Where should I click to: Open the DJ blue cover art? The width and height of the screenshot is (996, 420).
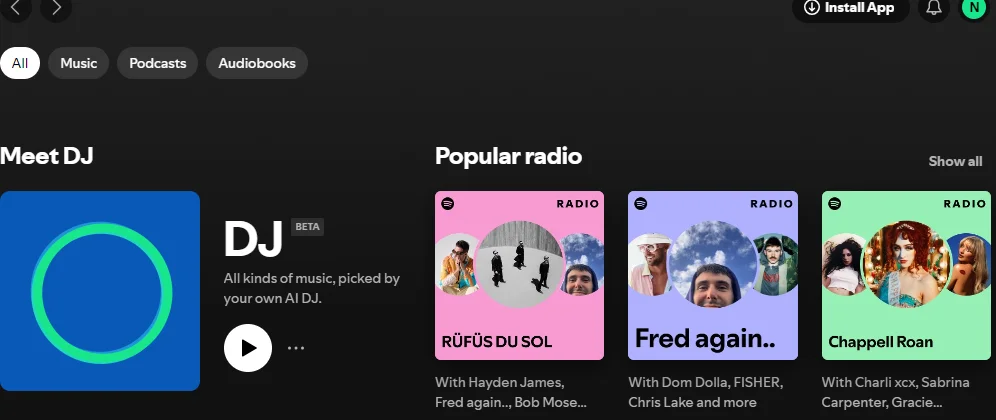100,291
